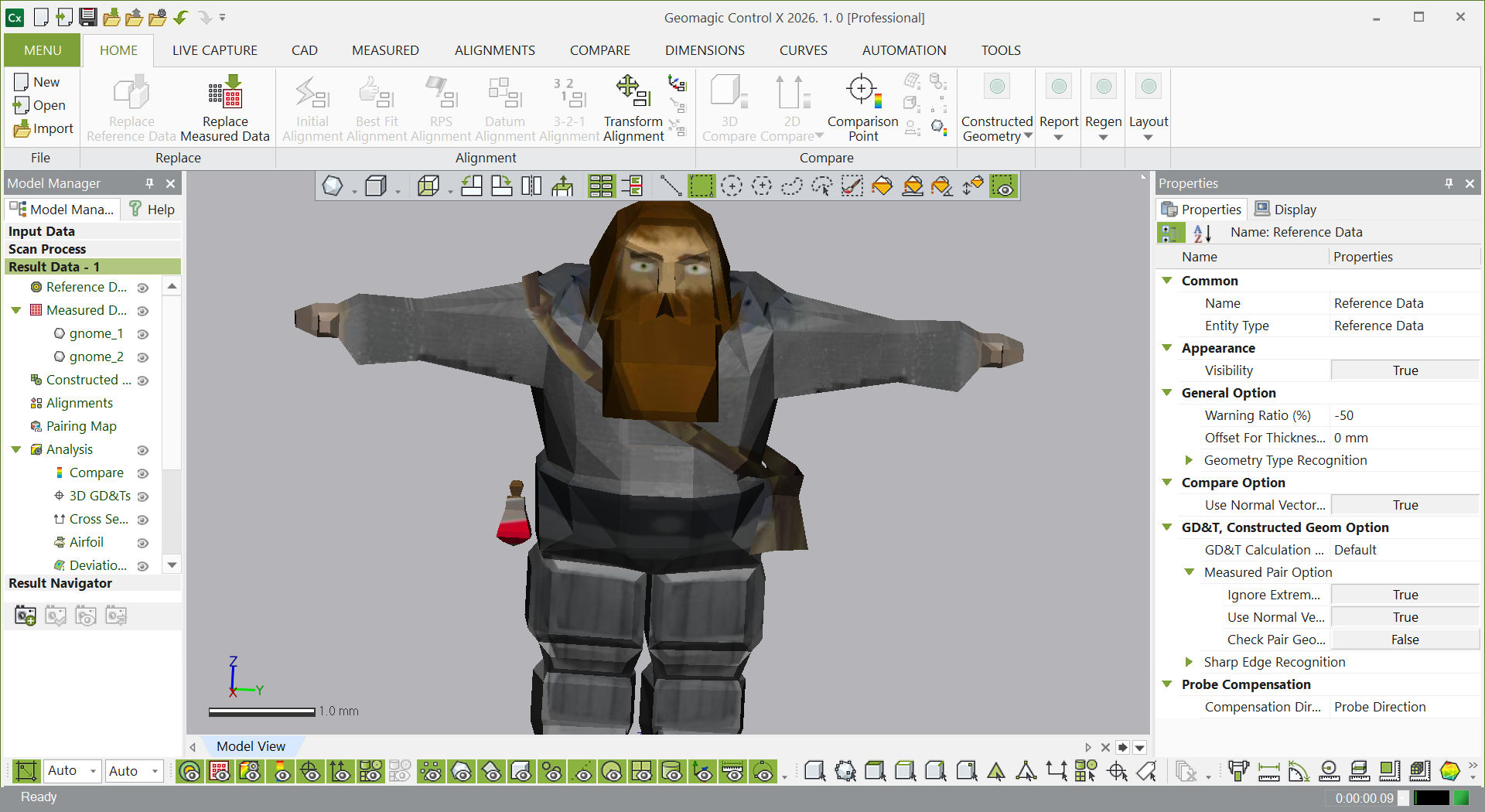Open the DIMENSIONS ribbon tab
The height and width of the screenshot is (812, 1485).
pyautogui.click(x=705, y=50)
